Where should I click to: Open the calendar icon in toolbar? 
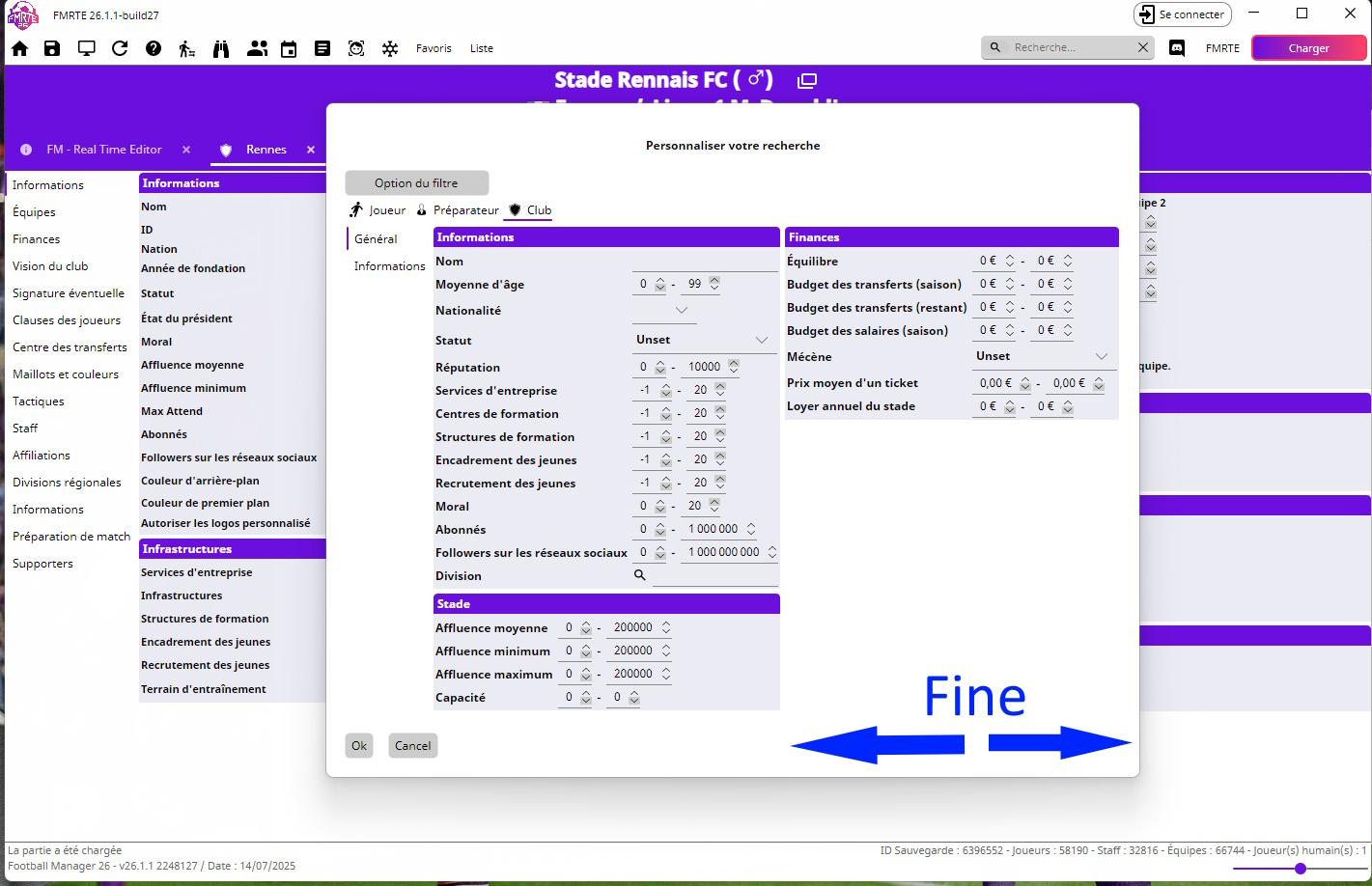pos(289,48)
